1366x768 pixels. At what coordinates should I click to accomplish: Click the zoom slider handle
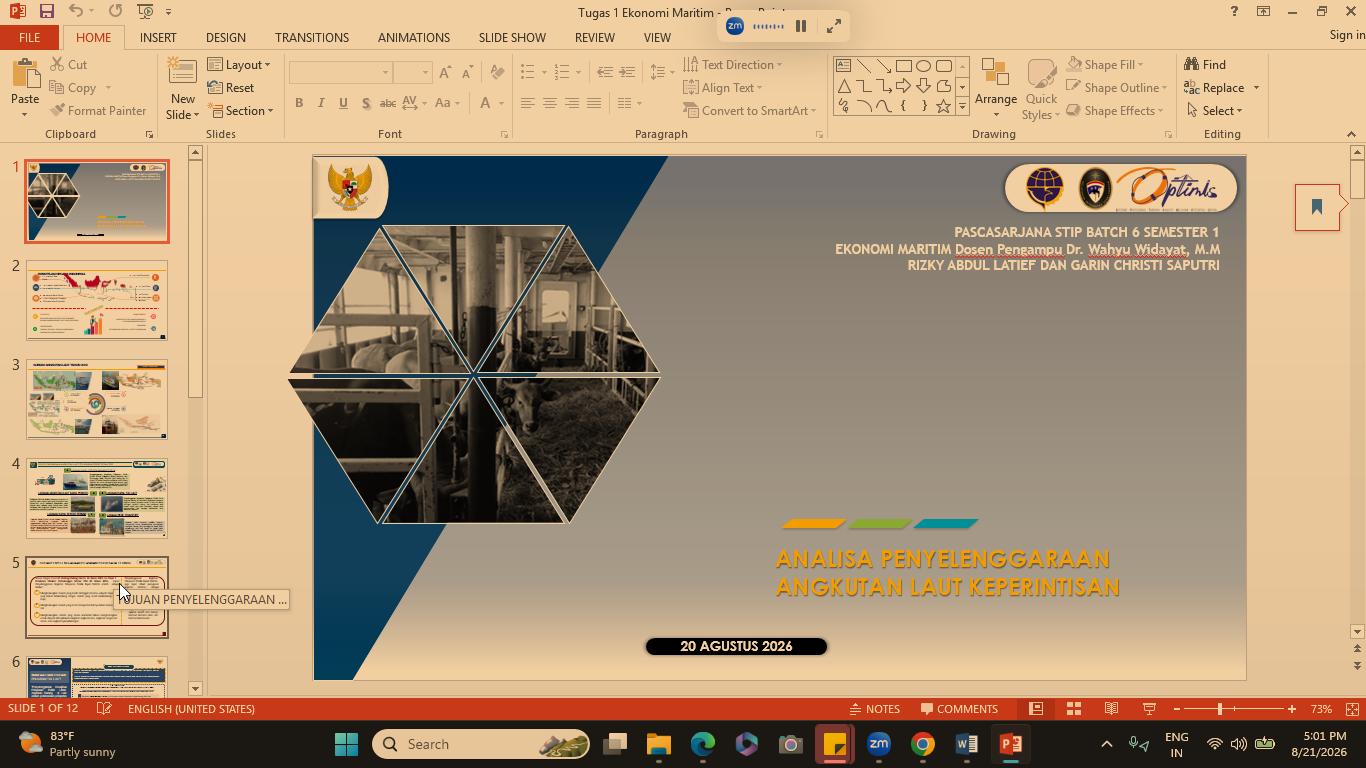click(x=1220, y=709)
